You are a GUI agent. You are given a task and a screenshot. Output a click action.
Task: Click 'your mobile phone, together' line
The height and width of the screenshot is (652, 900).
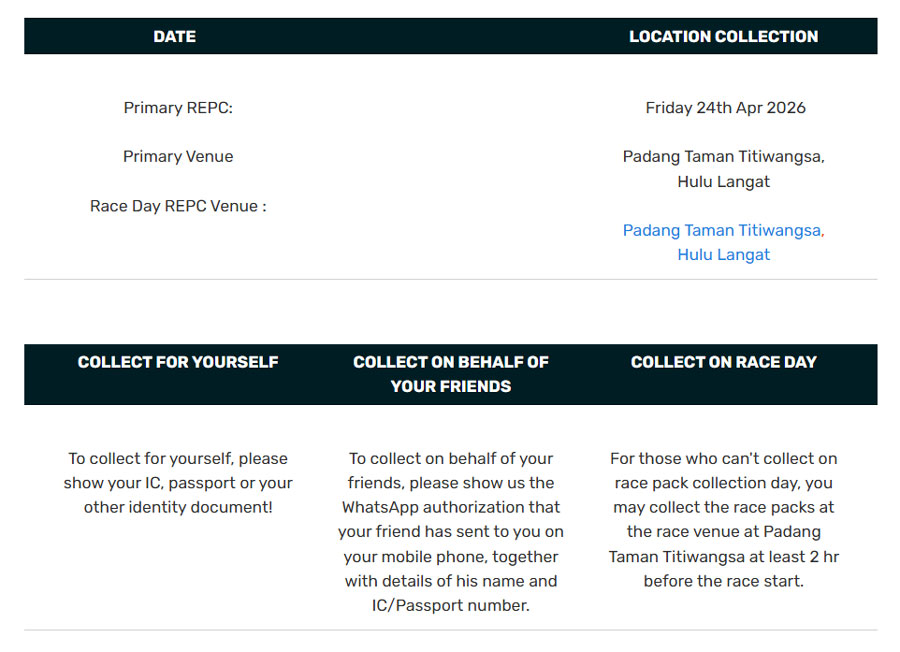point(451,557)
